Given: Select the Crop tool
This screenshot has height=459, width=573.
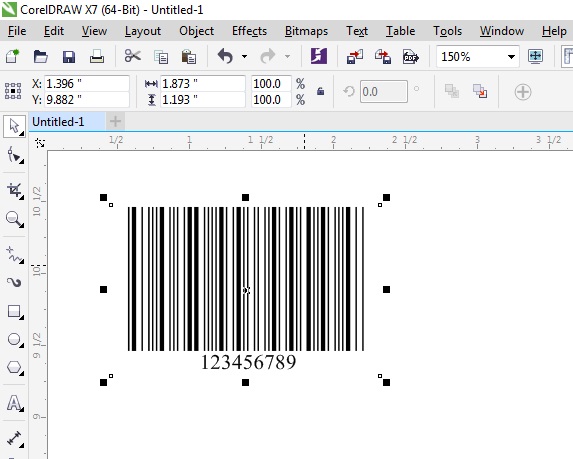Looking at the screenshot, I should click(15, 191).
